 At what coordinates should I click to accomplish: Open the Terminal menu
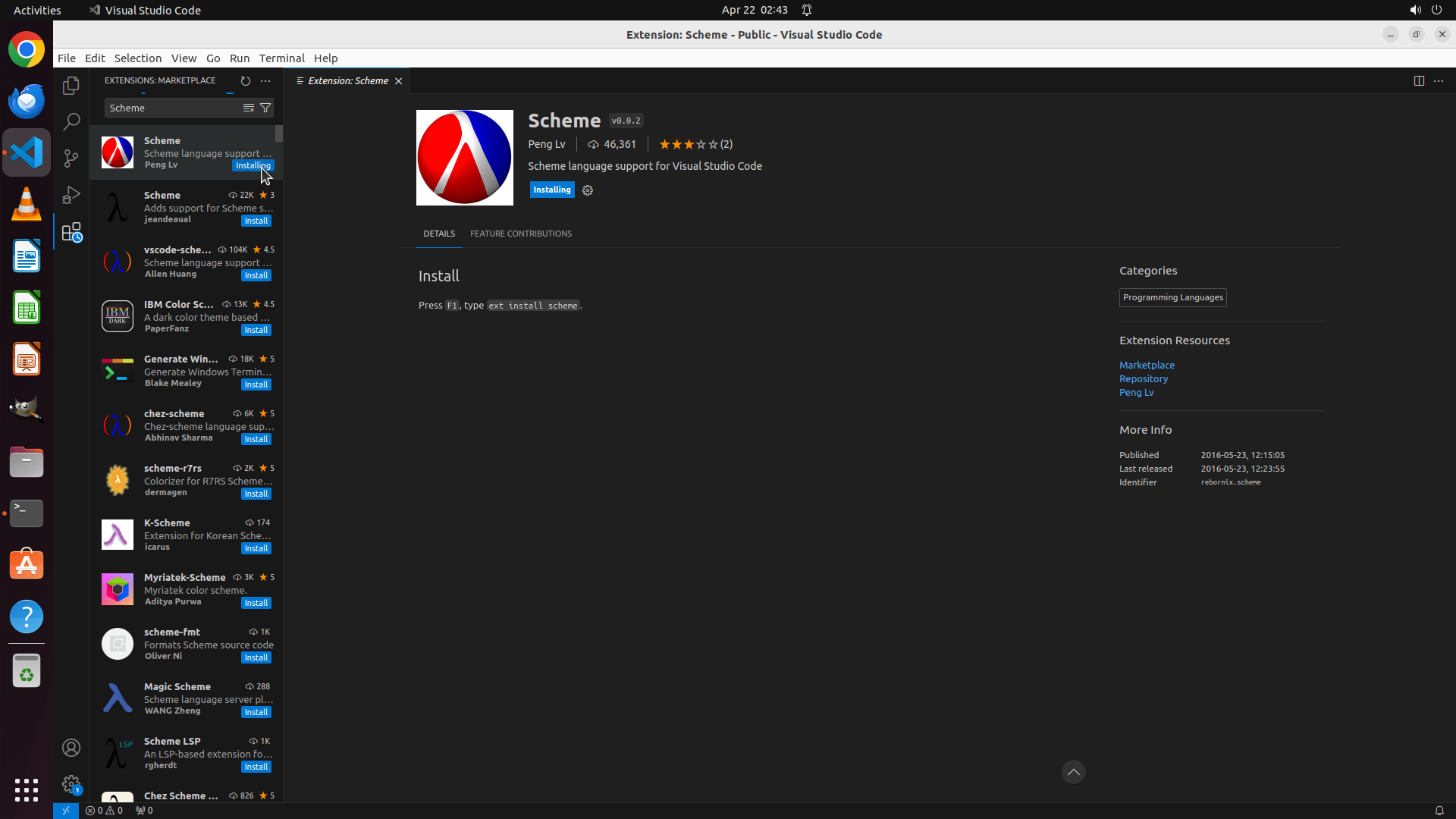[281, 58]
